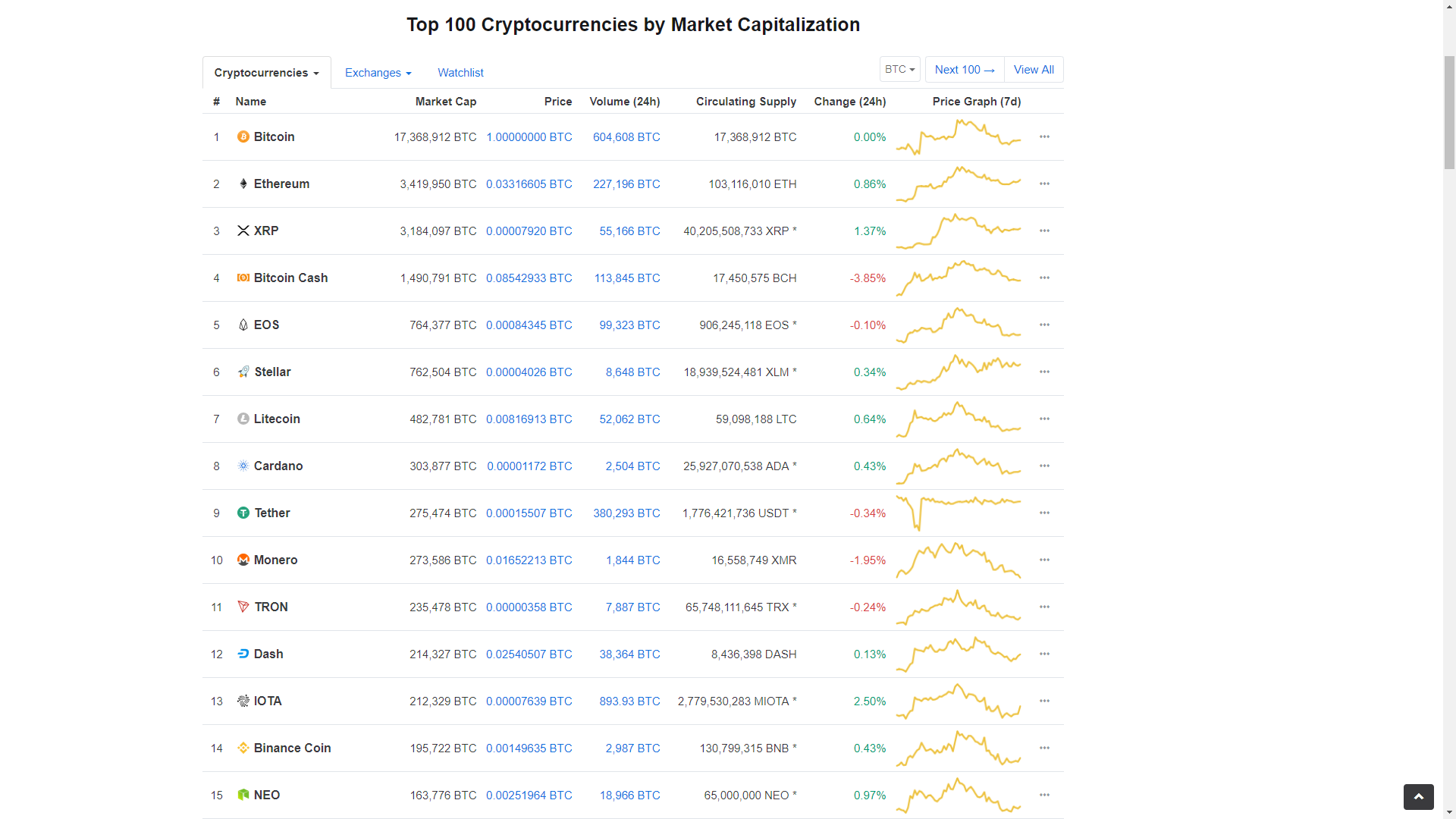The image size is (1456, 819).
Task: Open more-options dots for Dash row
Action: click(x=1044, y=654)
